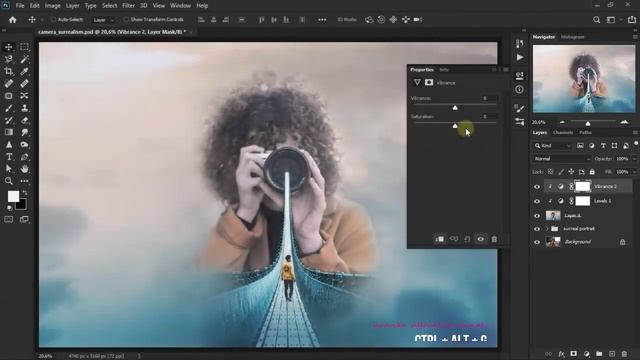Delete adjustment layer with Properties trash icon
This screenshot has height=360, width=640.
pyautogui.click(x=494, y=239)
